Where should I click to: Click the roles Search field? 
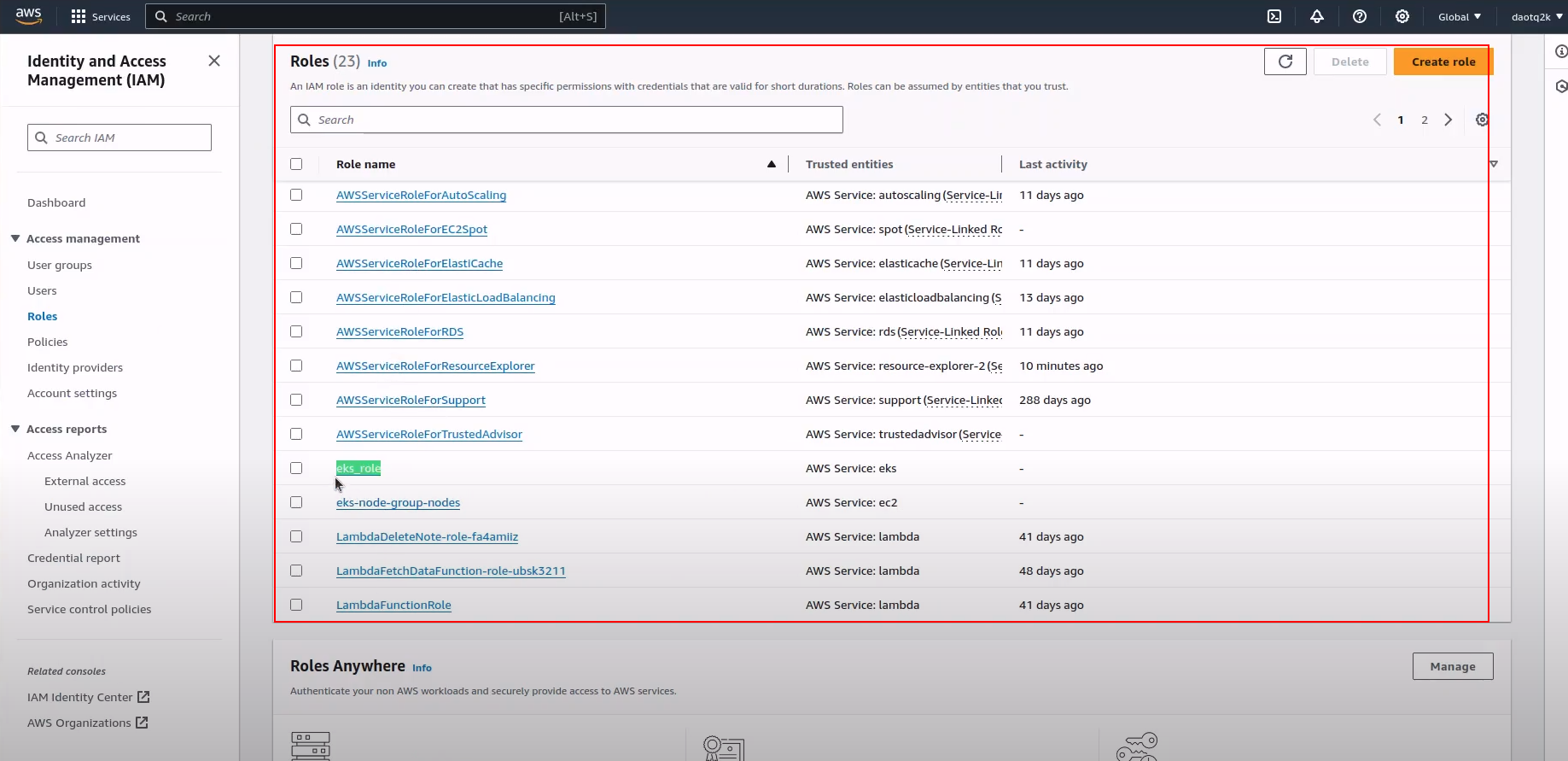point(567,120)
